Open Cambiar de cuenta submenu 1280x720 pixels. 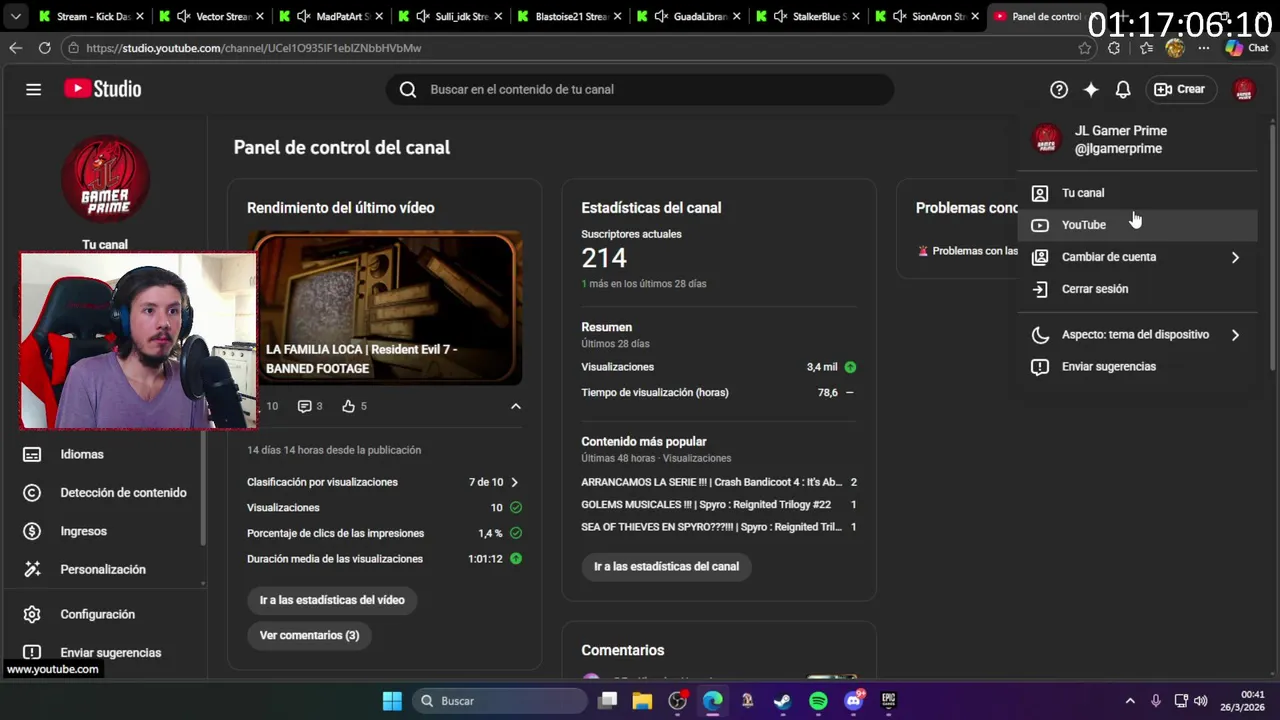coord(1138,257)
